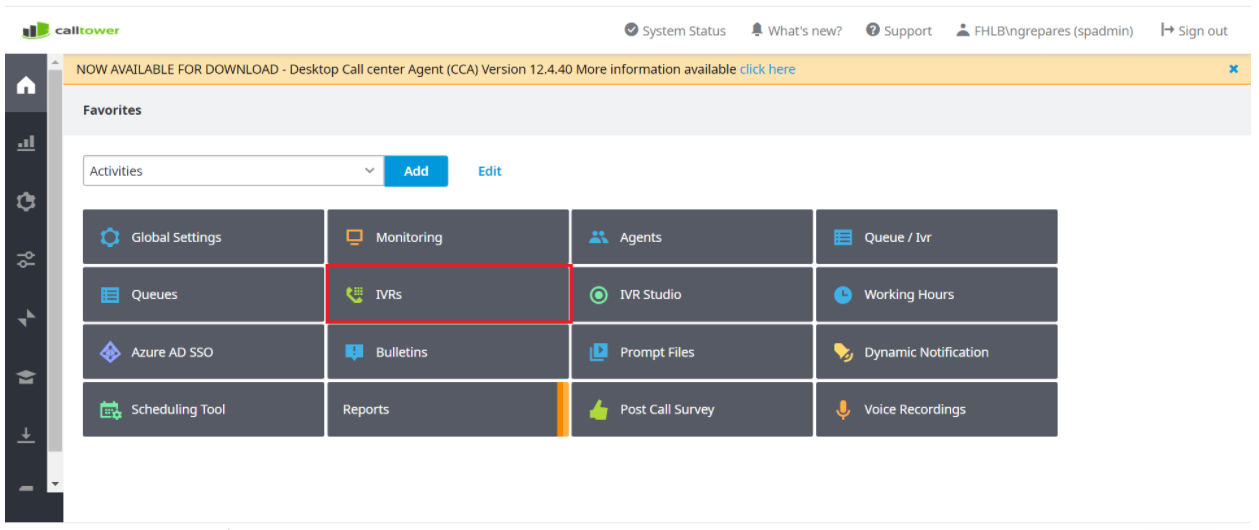Open What's new? in the header

tap(796, 31)
